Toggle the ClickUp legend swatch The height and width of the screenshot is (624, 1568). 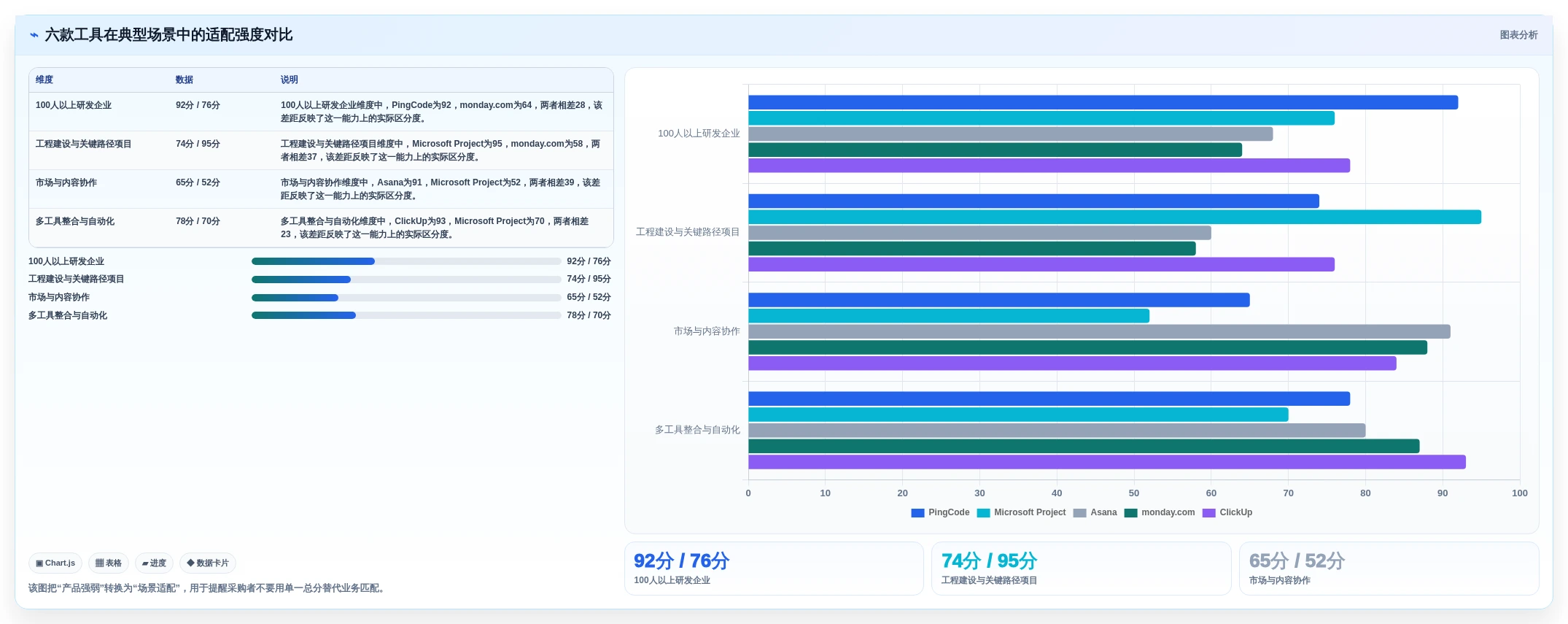tap(1209, 513)
